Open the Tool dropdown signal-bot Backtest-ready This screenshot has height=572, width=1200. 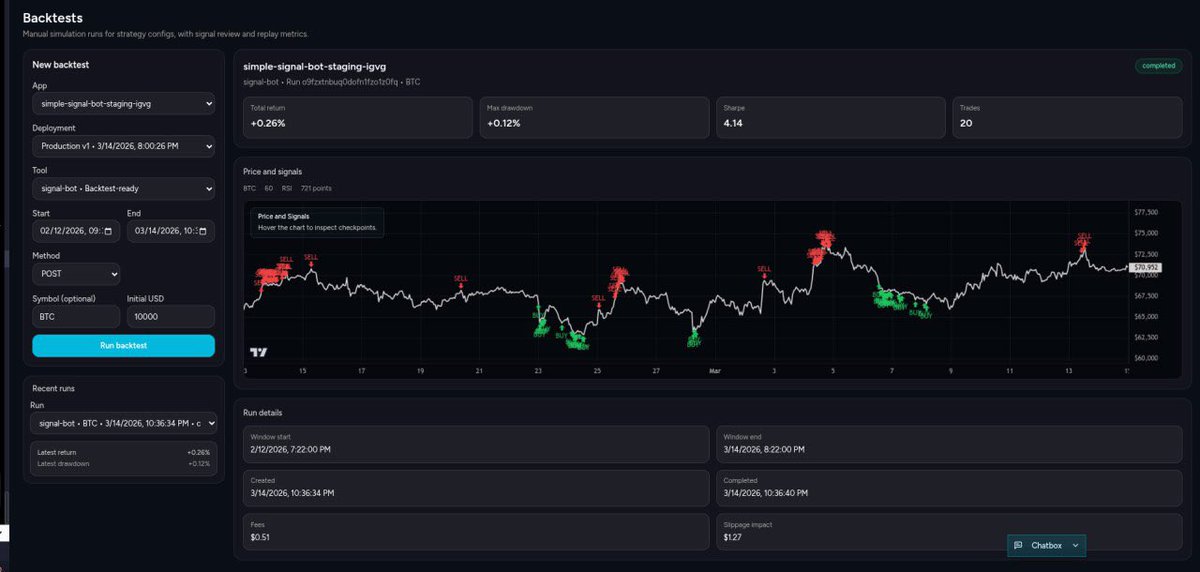pos(123,188)
